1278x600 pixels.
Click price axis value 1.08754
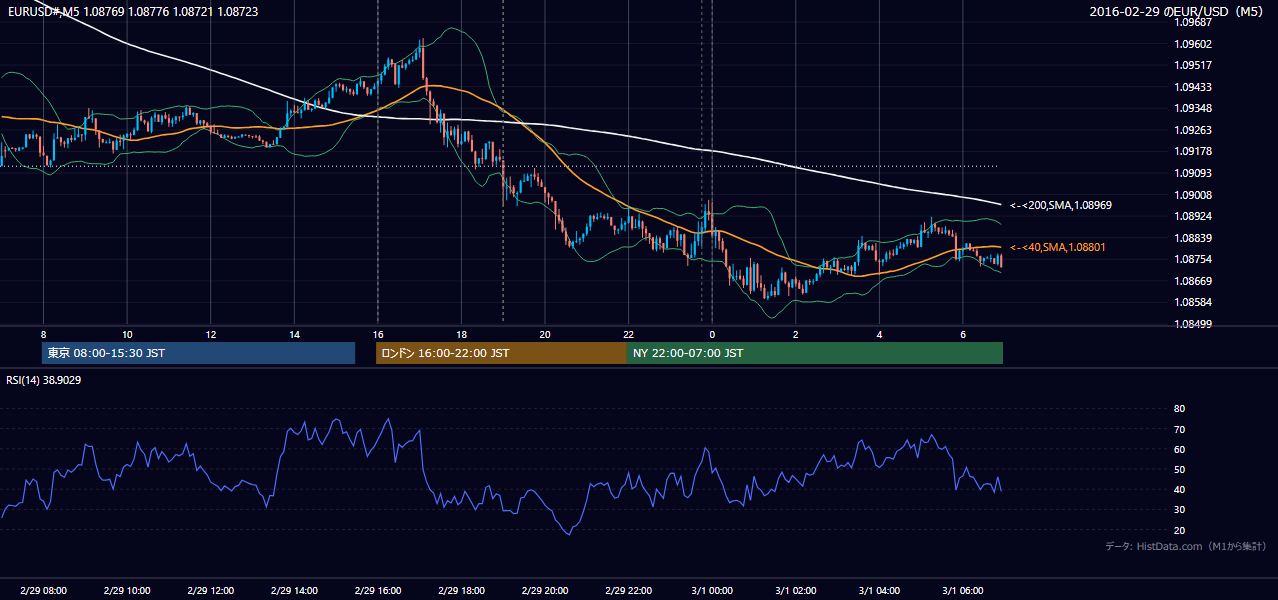coord(1192,259)
